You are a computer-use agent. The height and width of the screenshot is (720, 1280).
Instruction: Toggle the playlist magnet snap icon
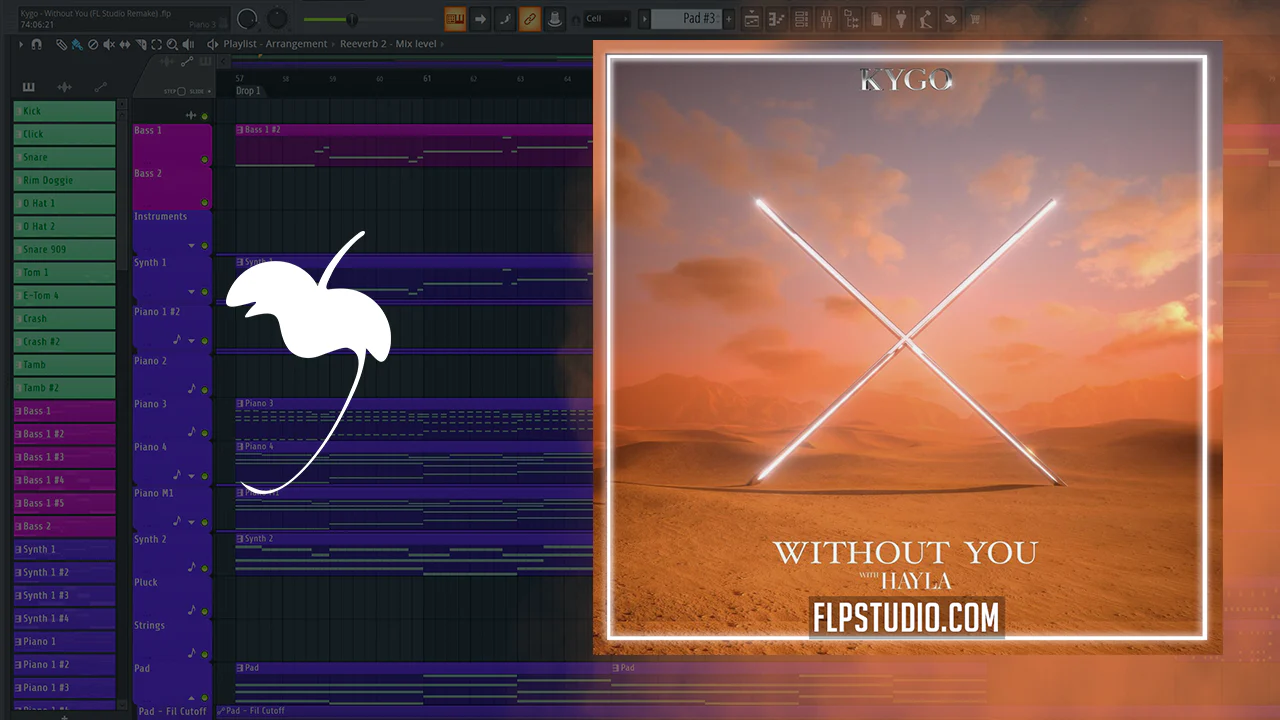(37, 45)
